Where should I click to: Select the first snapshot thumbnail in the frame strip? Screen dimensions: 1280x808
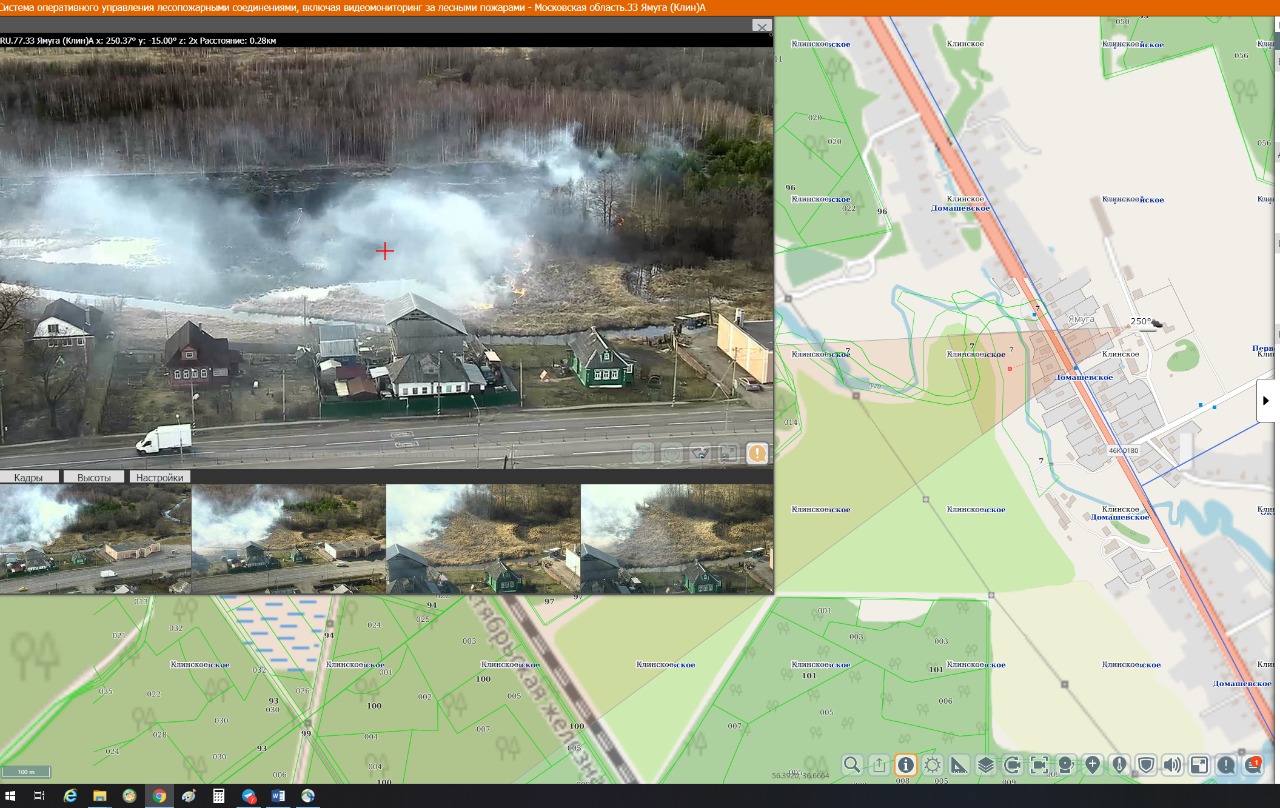[95, 539]
